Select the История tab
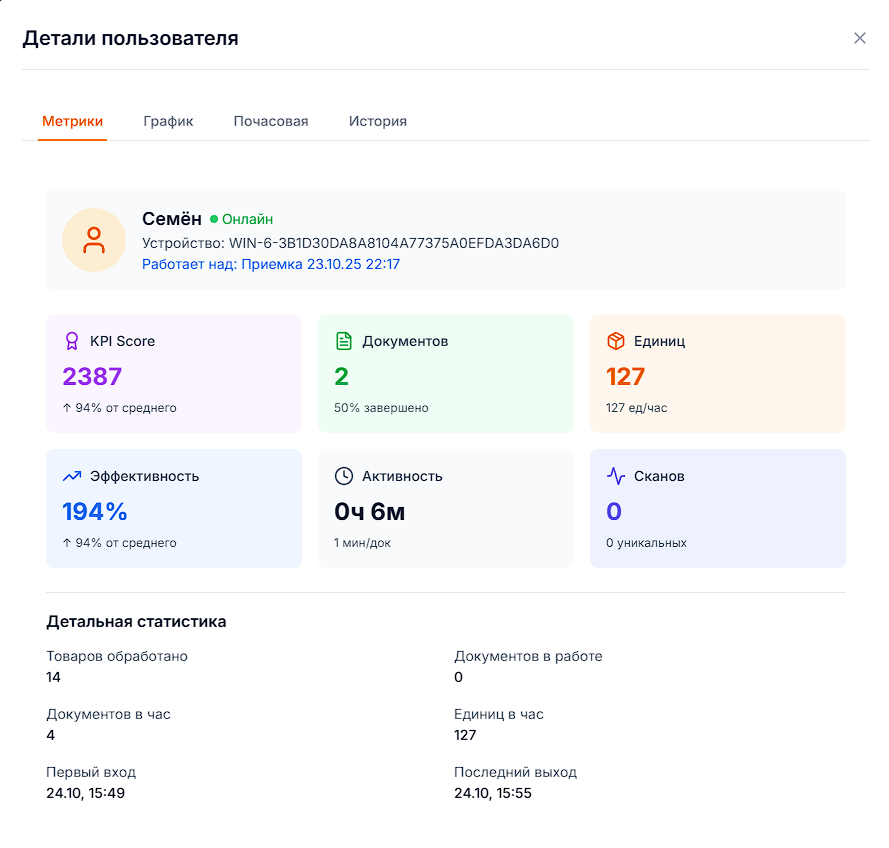The height and width of the screenshot is (848, 889). coord(377,121)
